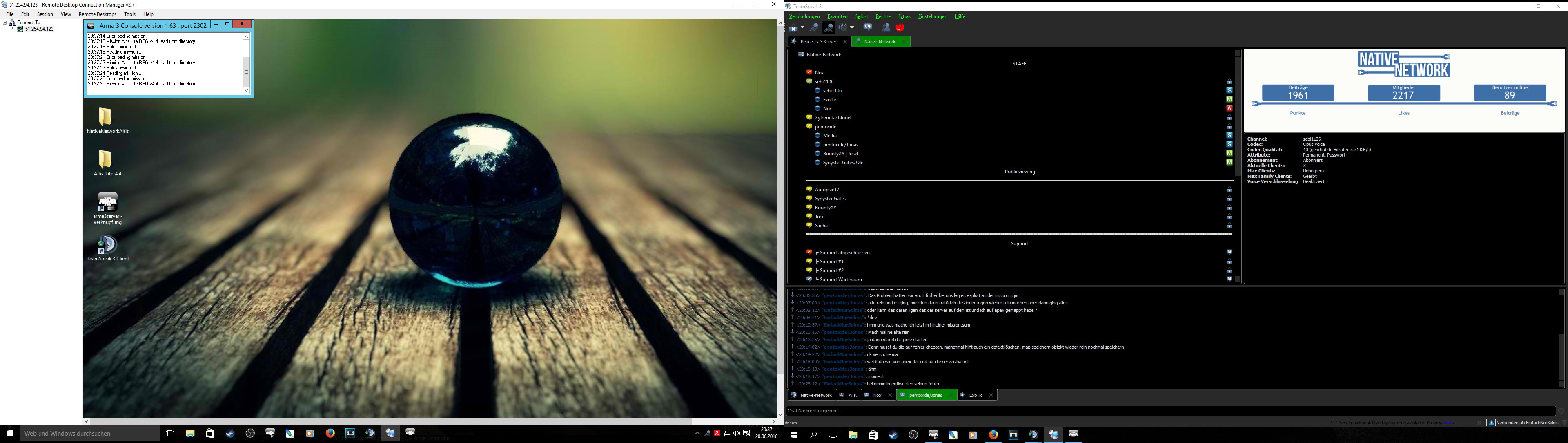Toggle microphone mute in TeamSpeak toolbar
Screen dimensions: 1568x443
click(829, 27)
